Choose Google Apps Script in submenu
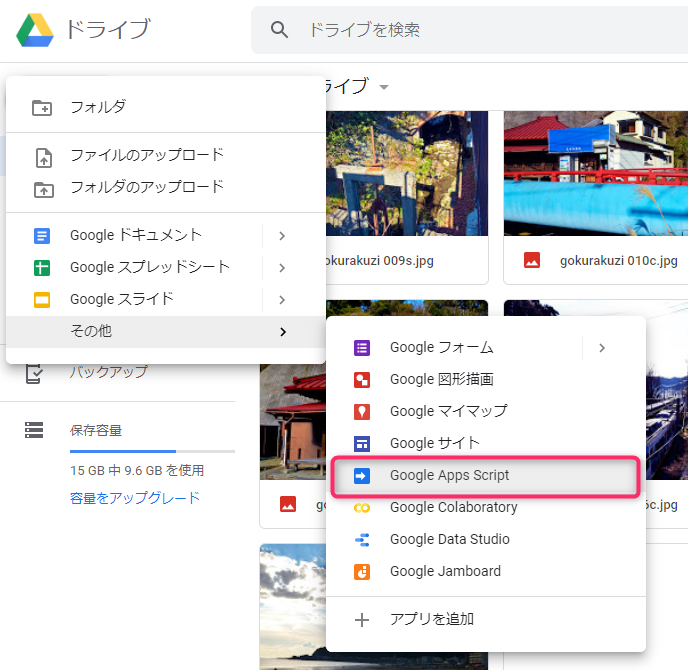 tap(486, 476)
